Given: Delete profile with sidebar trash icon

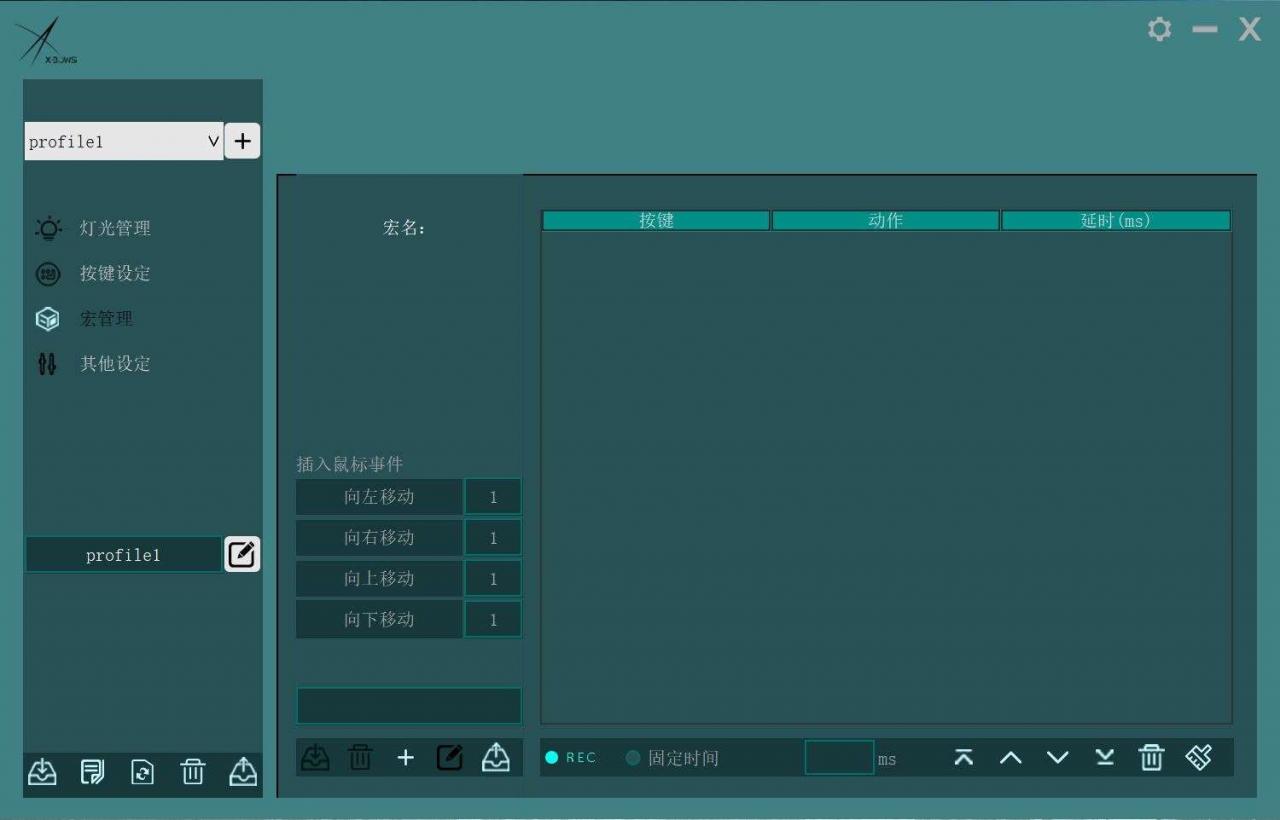Looking at the screenshot, I should (193, 772).
